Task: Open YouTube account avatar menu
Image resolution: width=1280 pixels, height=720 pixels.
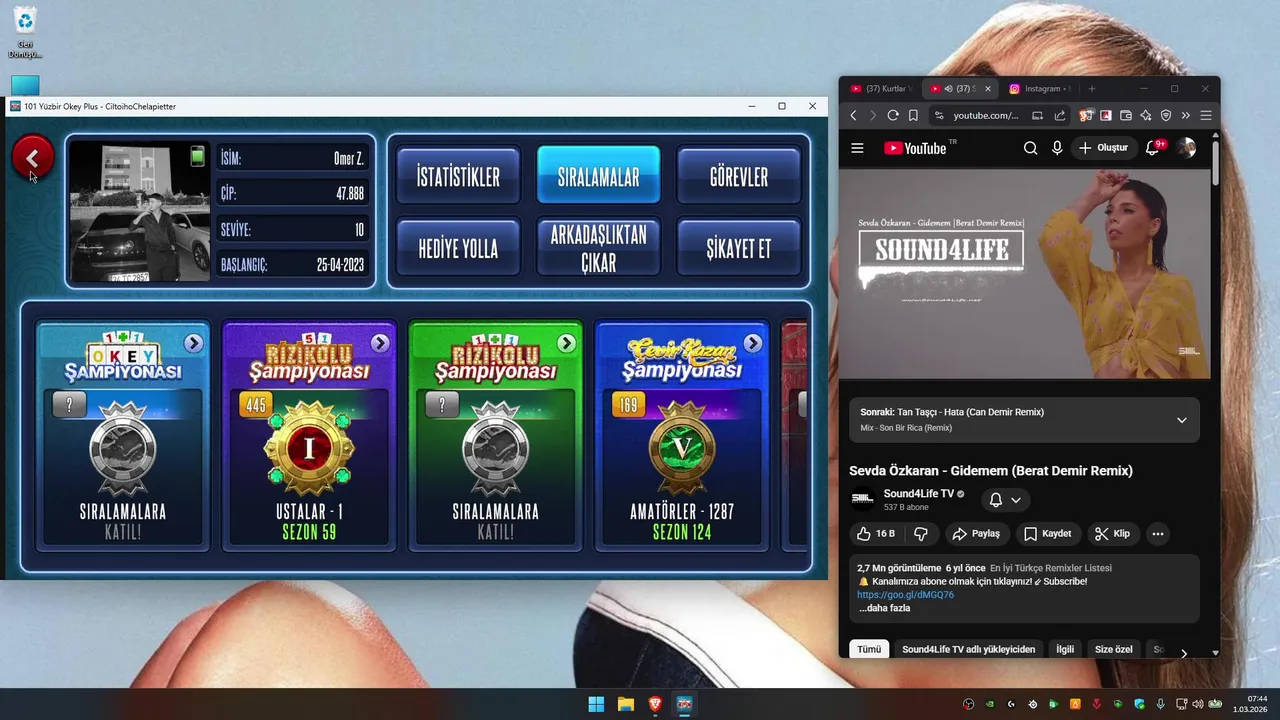Action: pos(1187,148)
